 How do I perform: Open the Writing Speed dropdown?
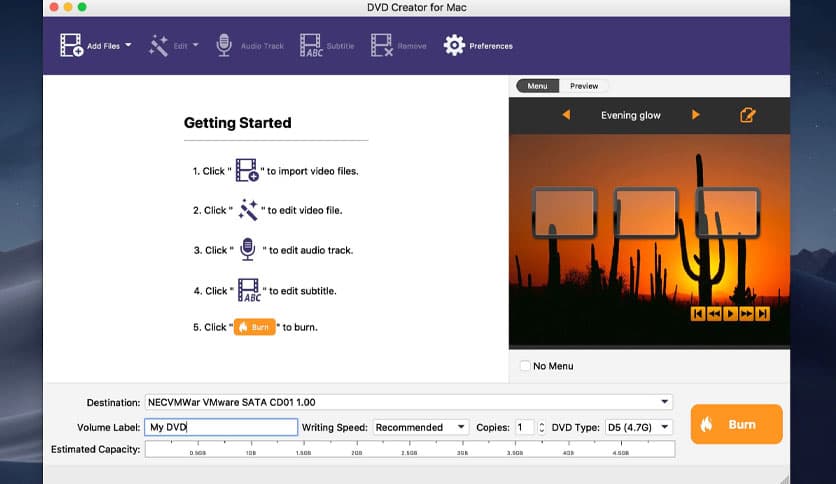pyautogui.click(x=420, y=427)
